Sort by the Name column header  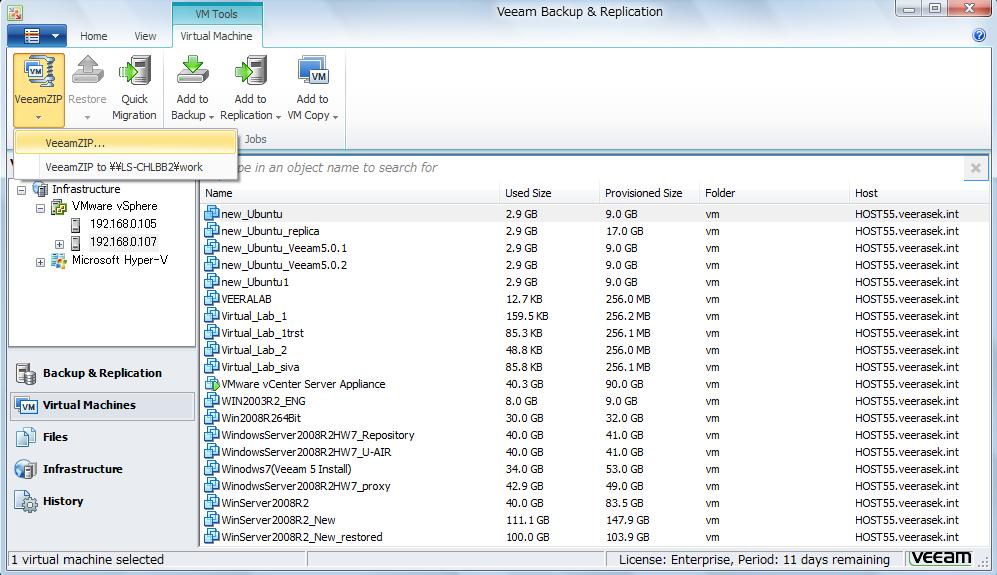pyautogui.click(x=350, y=193)
